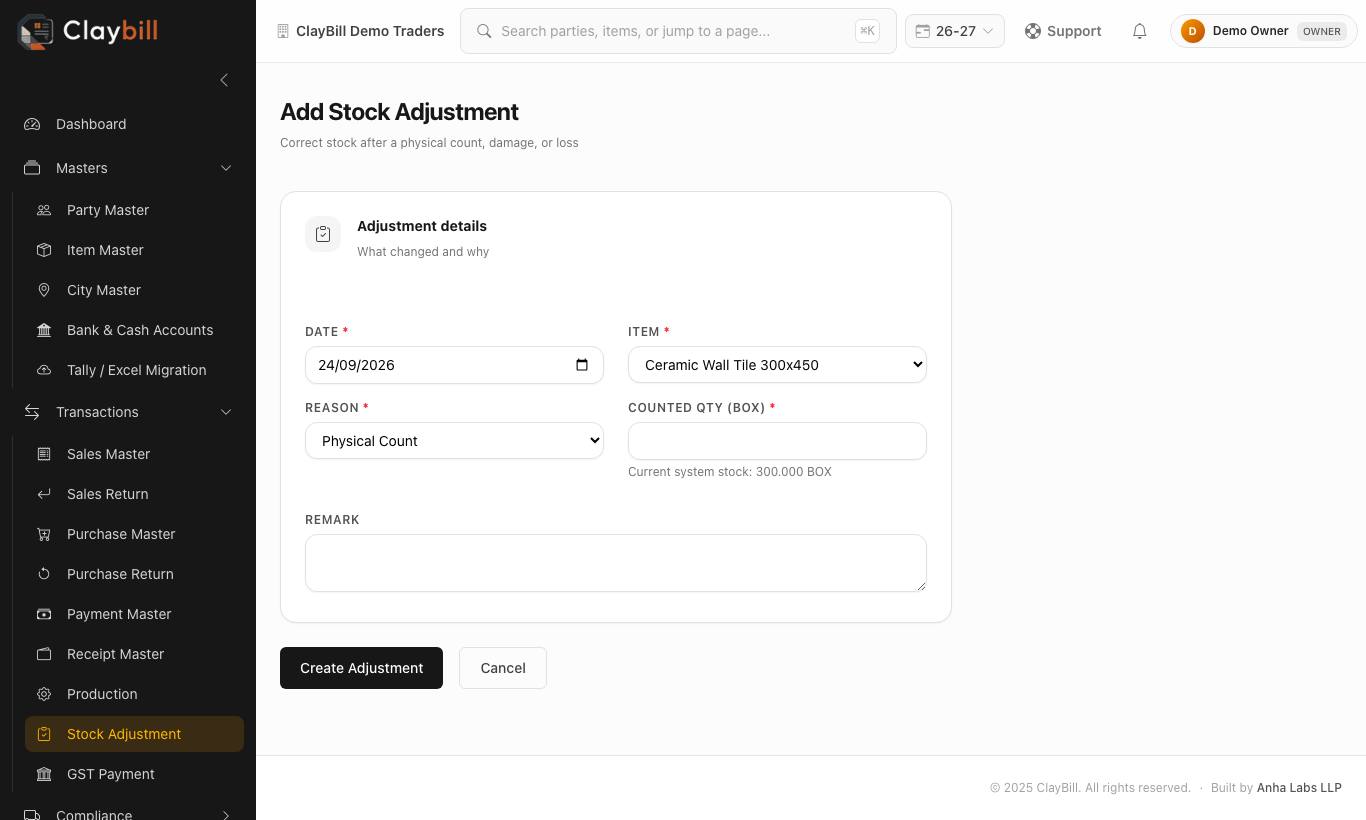Click the Production gear icon
Viewport: 1366px width, 820px height.
pos(44,694)
